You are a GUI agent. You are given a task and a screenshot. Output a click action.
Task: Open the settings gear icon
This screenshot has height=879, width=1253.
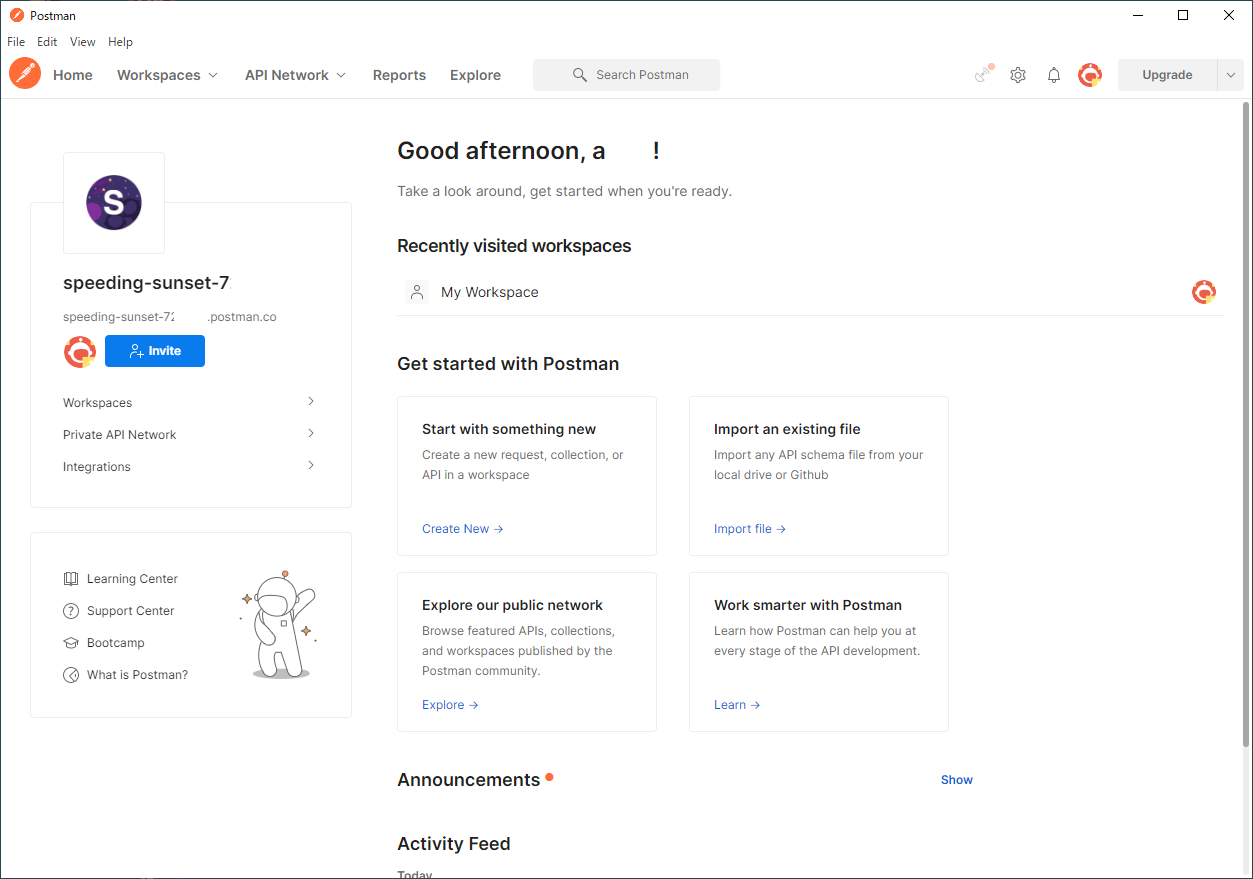click(1018, 75)
